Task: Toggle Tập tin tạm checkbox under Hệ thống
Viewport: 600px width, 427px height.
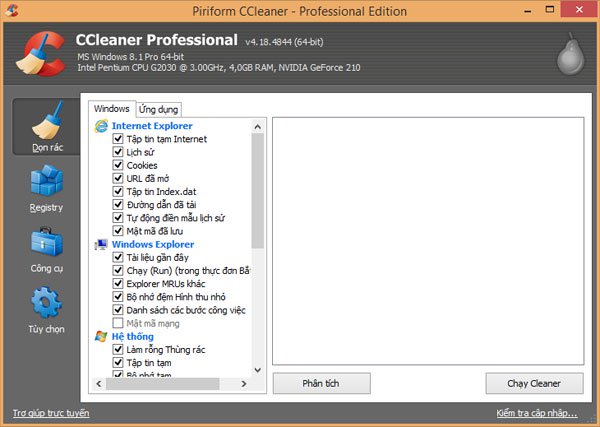Action: [x=118, y=362]
